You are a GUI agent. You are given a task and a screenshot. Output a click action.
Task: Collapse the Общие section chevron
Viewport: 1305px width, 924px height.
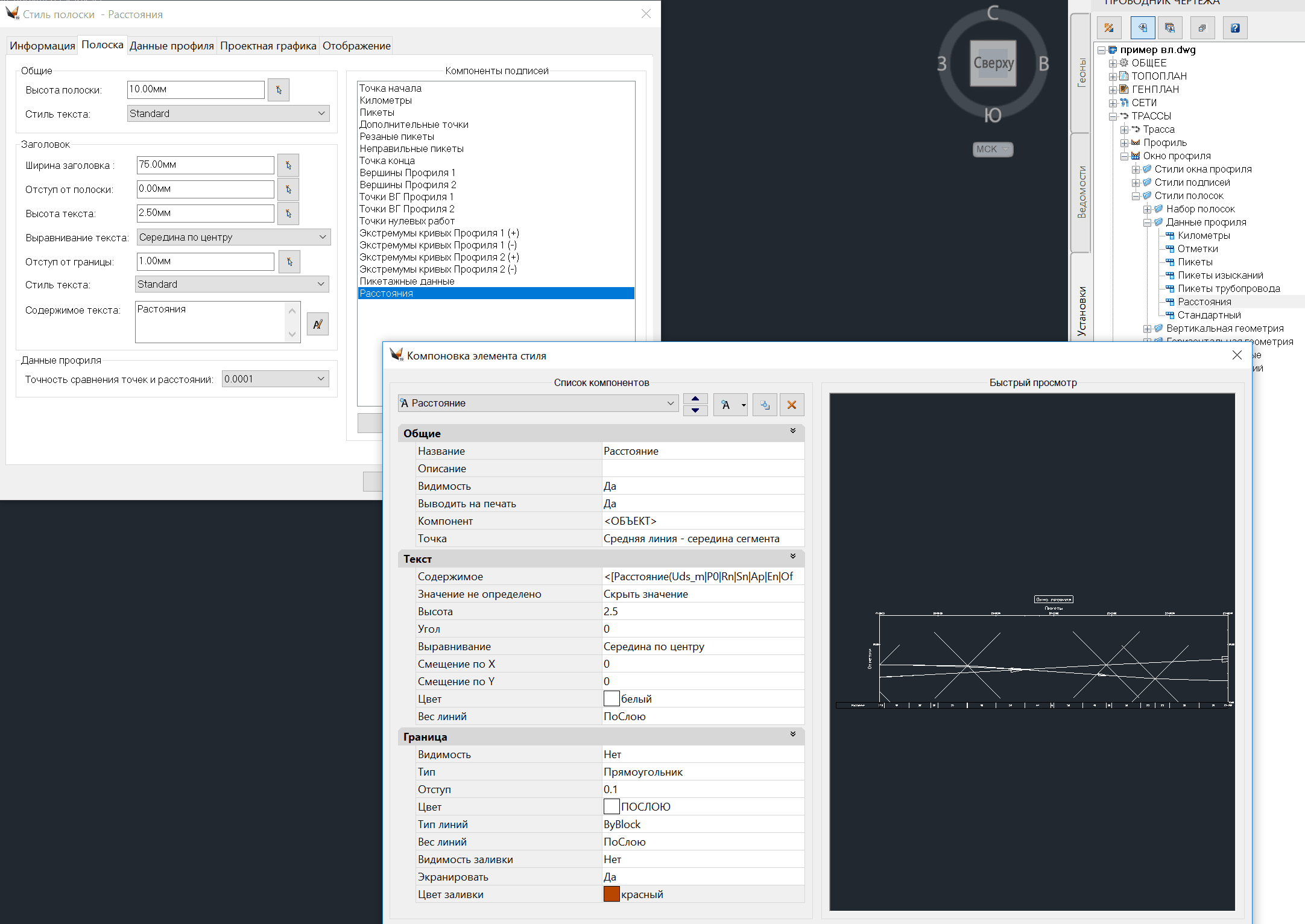click(792, 431)
